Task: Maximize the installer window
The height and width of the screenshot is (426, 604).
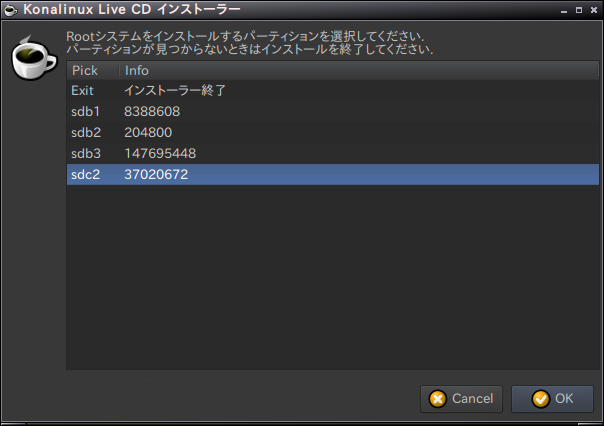Action: pos(579,10)
